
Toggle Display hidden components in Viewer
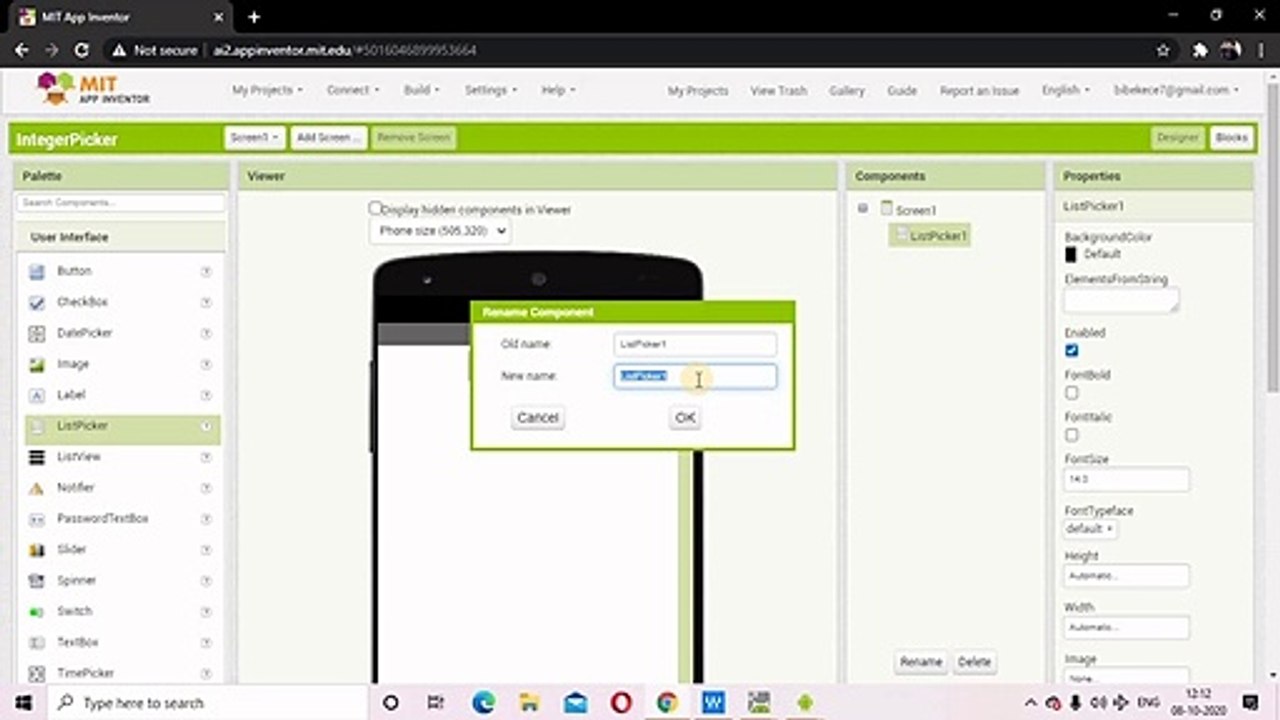[x=375, y=208]
